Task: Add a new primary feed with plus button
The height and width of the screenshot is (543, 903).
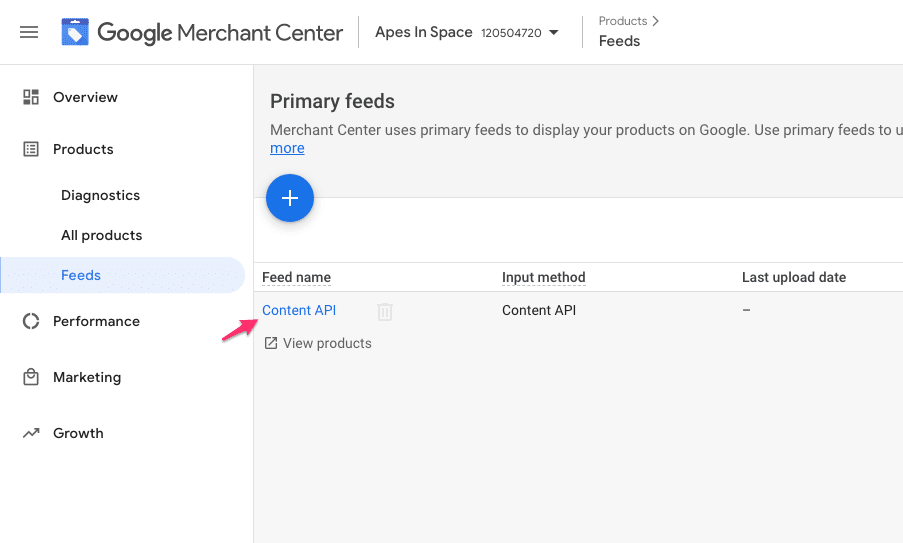Action: (290, 198)
